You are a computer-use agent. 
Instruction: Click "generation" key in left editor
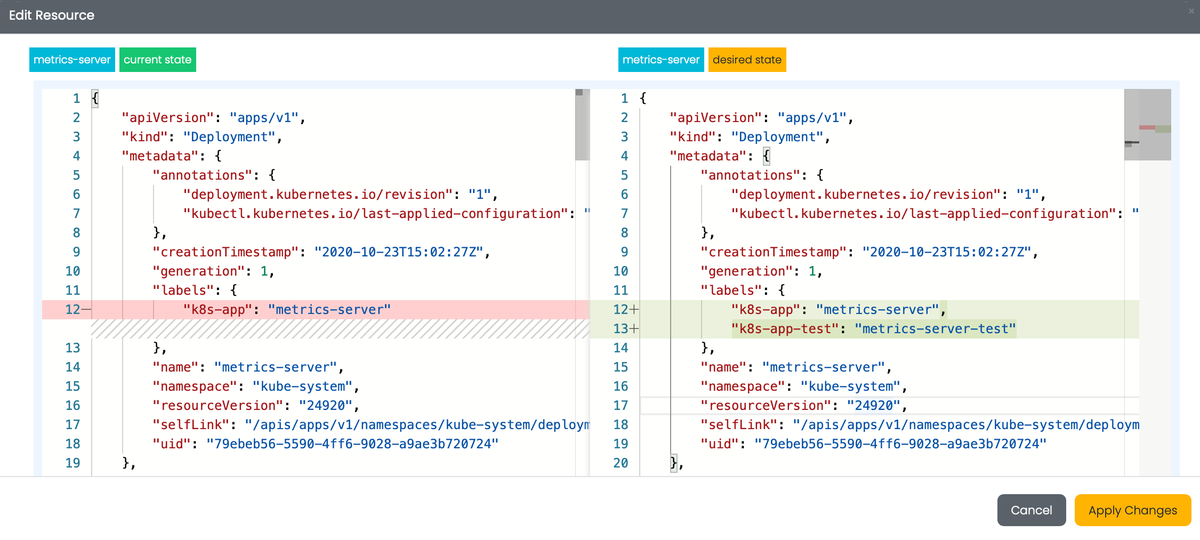click(198, 271)
